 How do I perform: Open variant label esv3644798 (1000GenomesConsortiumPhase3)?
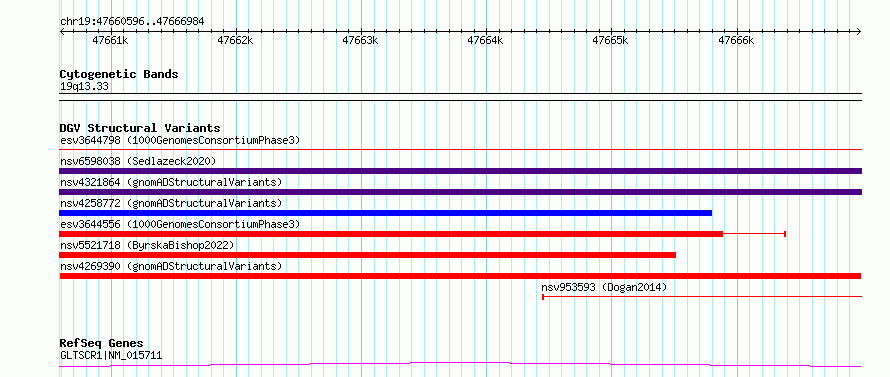(180, 140)
